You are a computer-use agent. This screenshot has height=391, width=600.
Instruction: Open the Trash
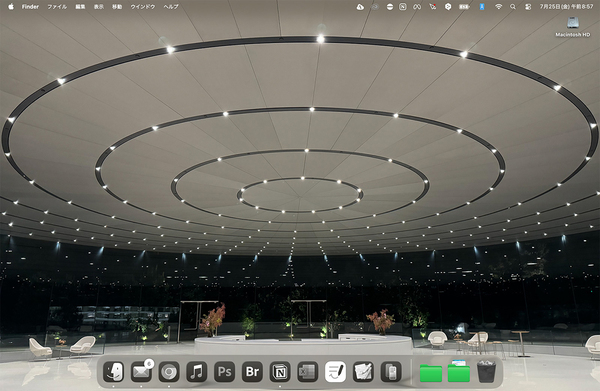pos(486,371)
